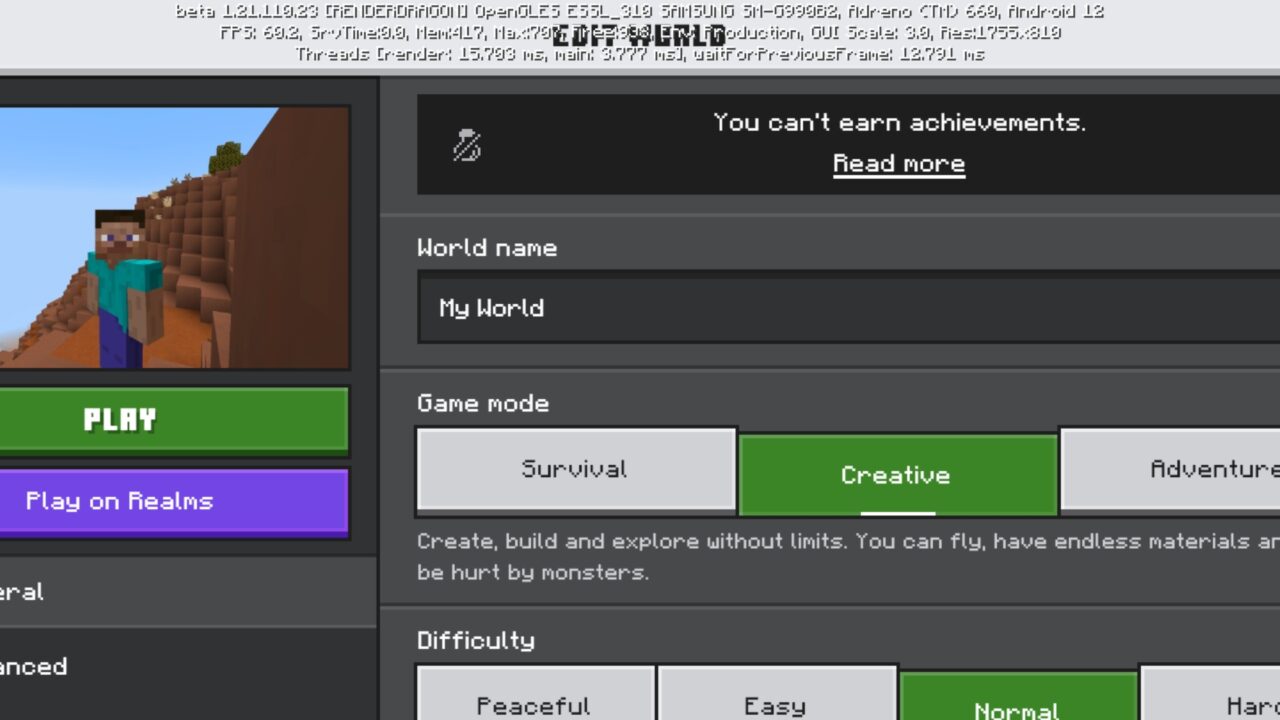Choose Survival game mode
This screenshot has height=720, width=1280.
[x=575, y=469]
